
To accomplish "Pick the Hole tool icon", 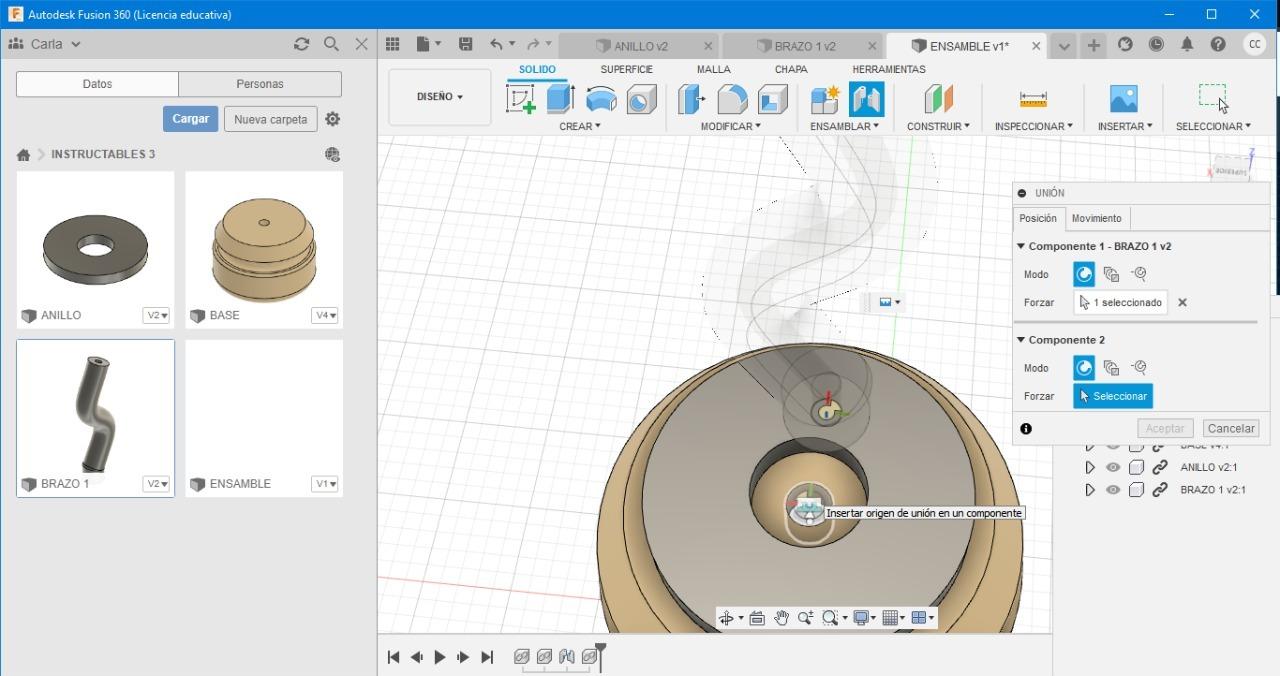I will (641, 99).
